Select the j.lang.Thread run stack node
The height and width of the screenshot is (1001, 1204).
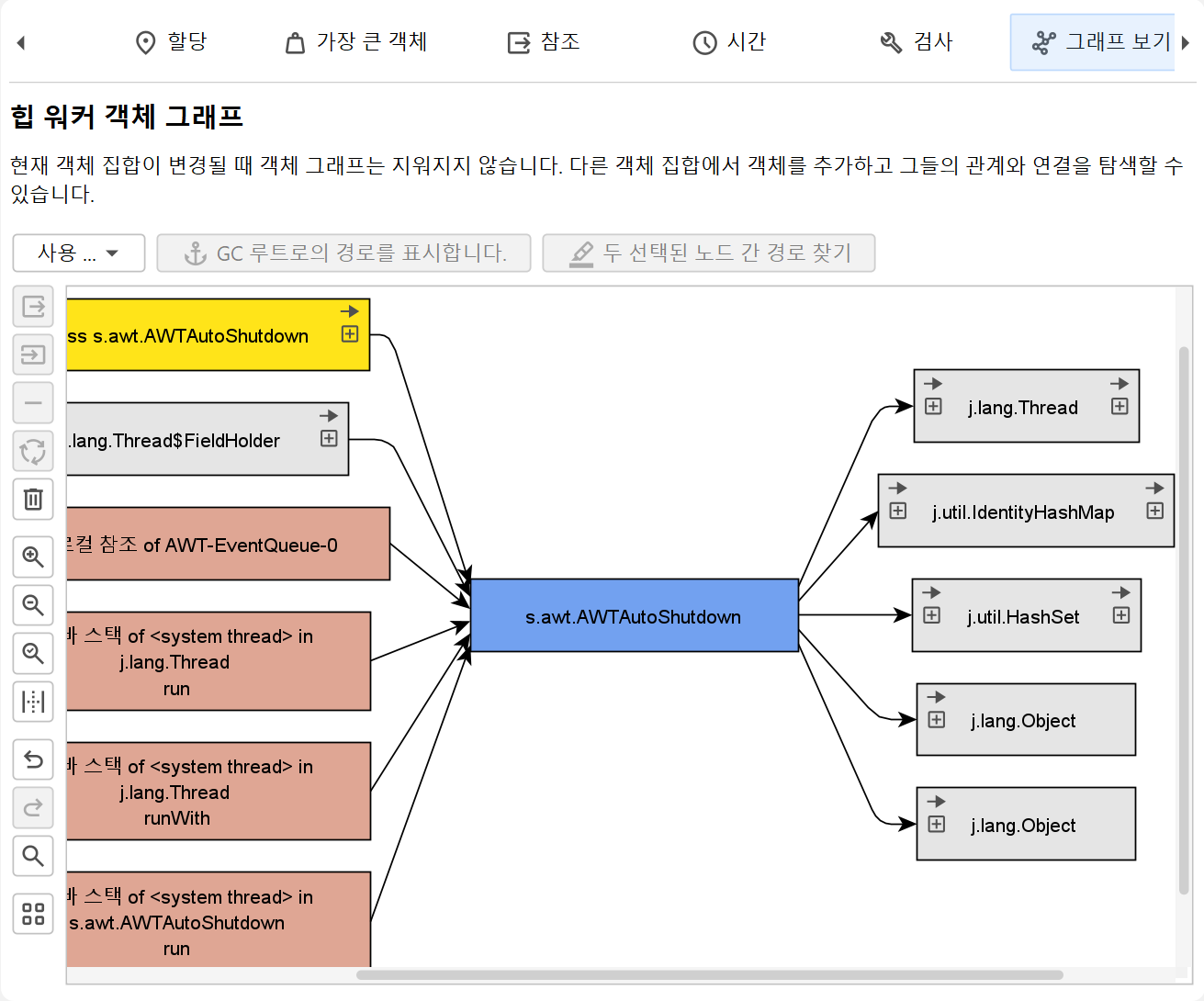[x=219, y=661]
